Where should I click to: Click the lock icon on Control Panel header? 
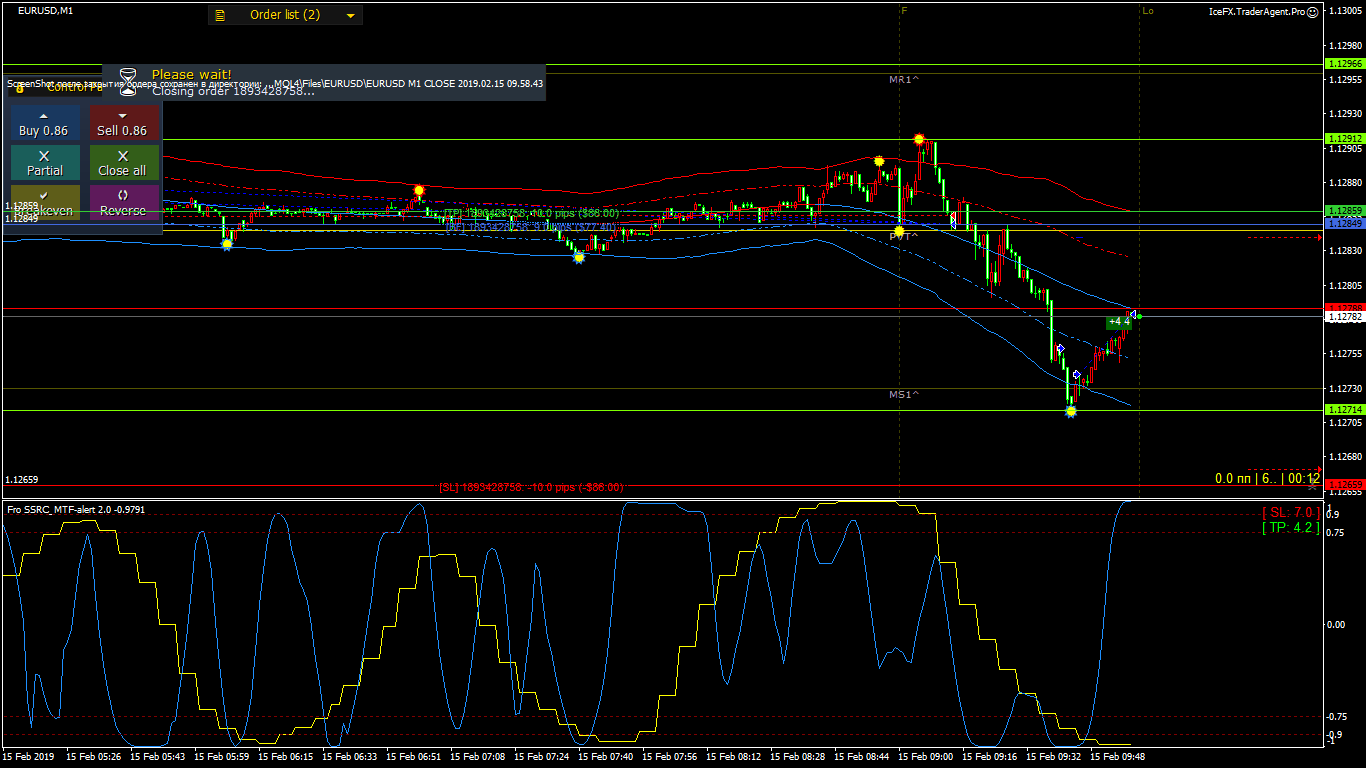(20, 87)
